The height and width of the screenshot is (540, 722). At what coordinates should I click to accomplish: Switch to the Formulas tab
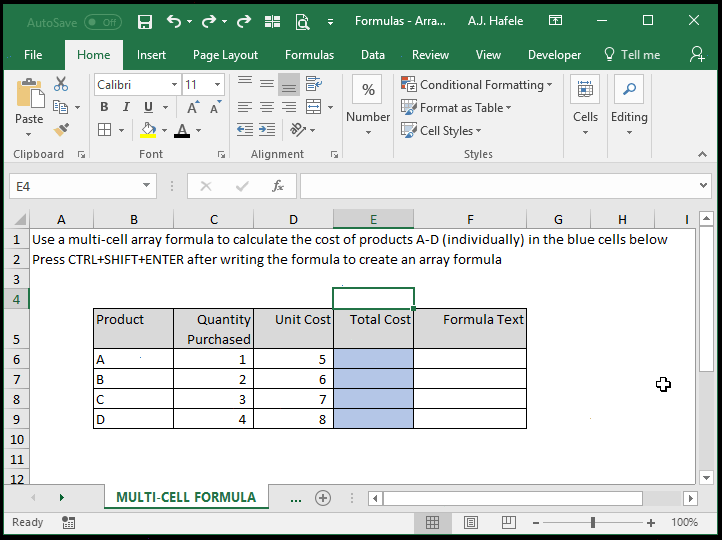[x=309, y=55]
